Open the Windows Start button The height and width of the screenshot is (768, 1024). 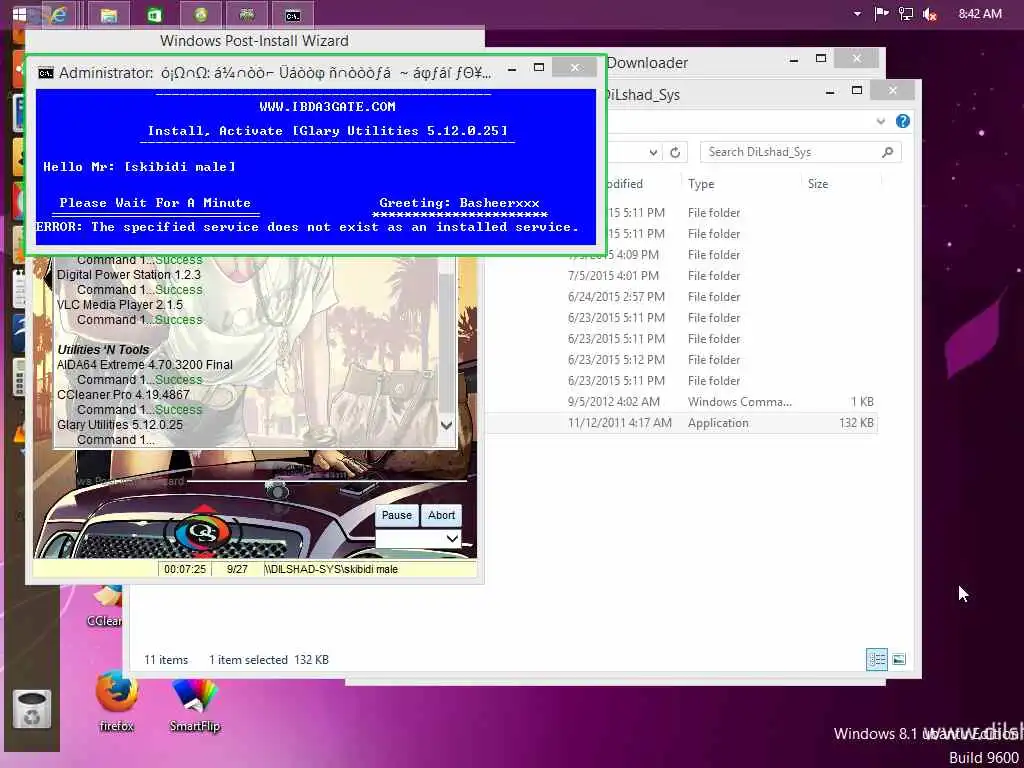[20, 14]
